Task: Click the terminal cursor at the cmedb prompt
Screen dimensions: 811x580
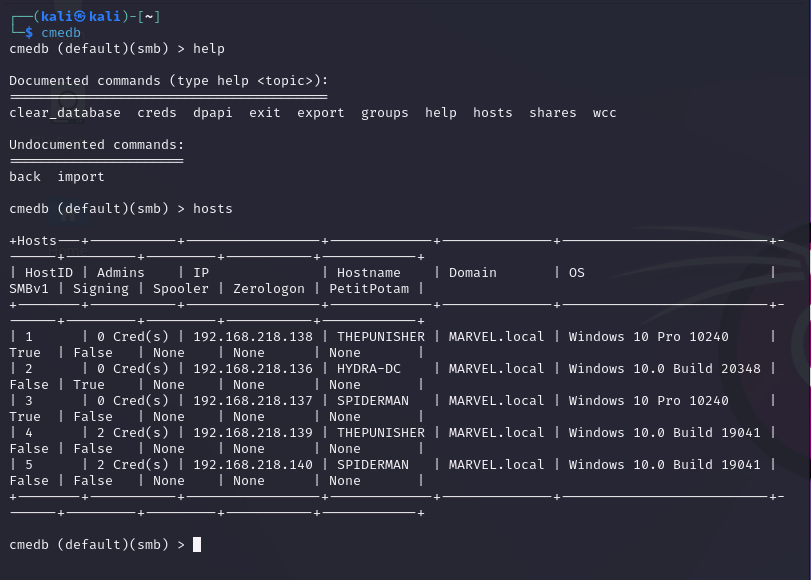Action: 197,544
